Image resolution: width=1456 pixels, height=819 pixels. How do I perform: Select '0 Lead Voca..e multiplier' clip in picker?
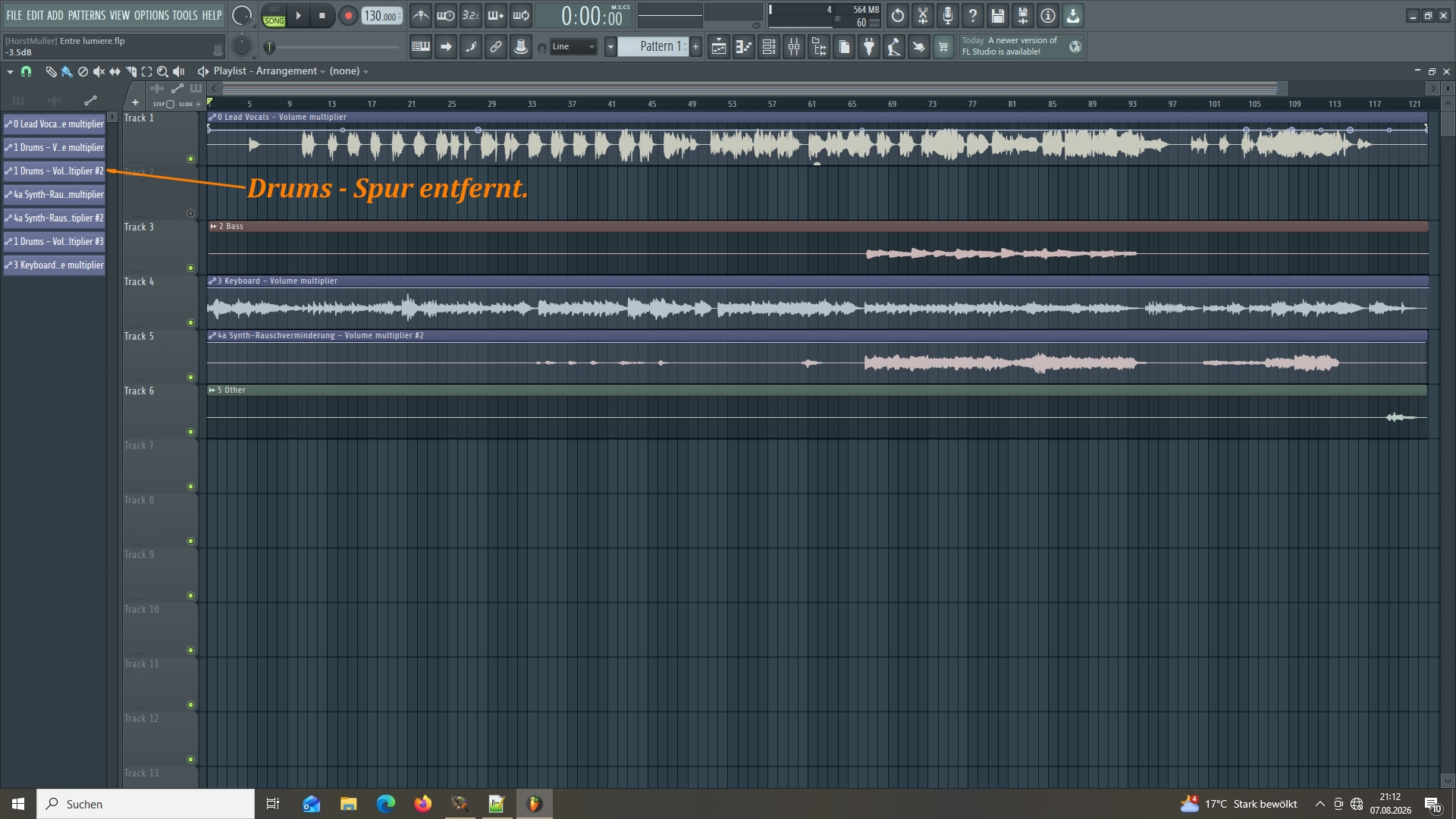pyautogui.click(x=55, y=124)
